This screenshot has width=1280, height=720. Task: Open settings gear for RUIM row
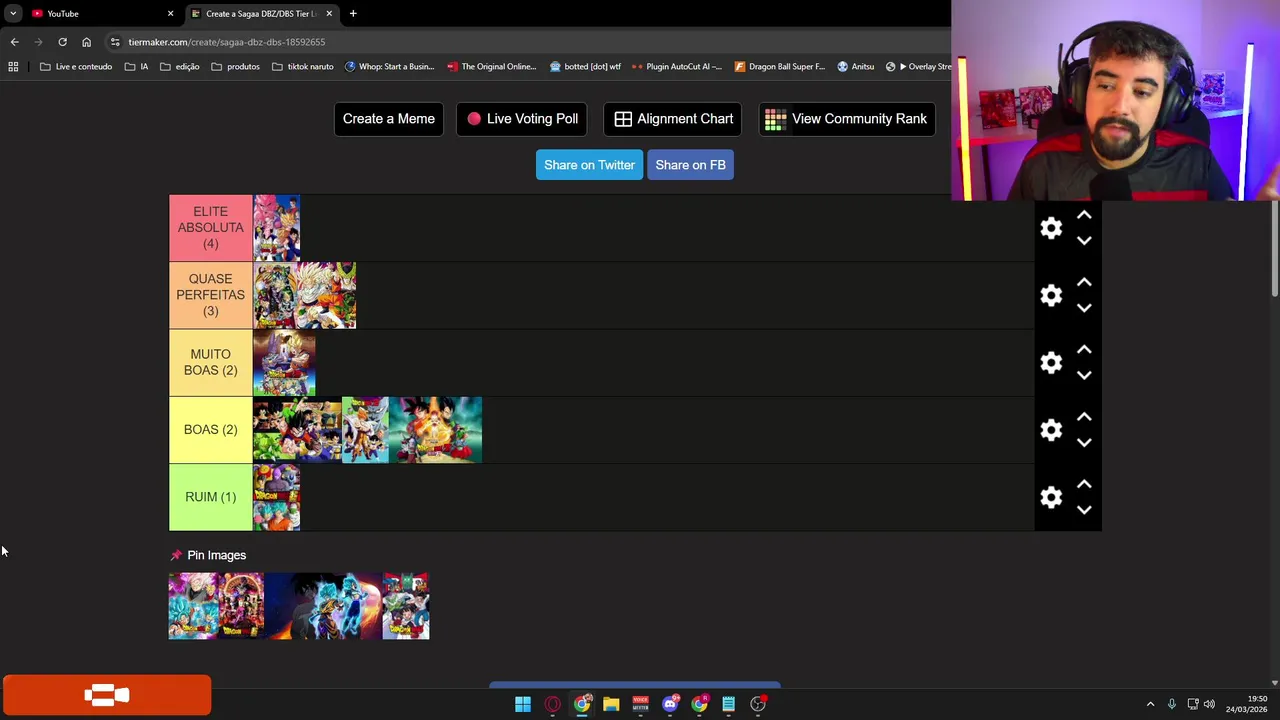click(1051, 497)
